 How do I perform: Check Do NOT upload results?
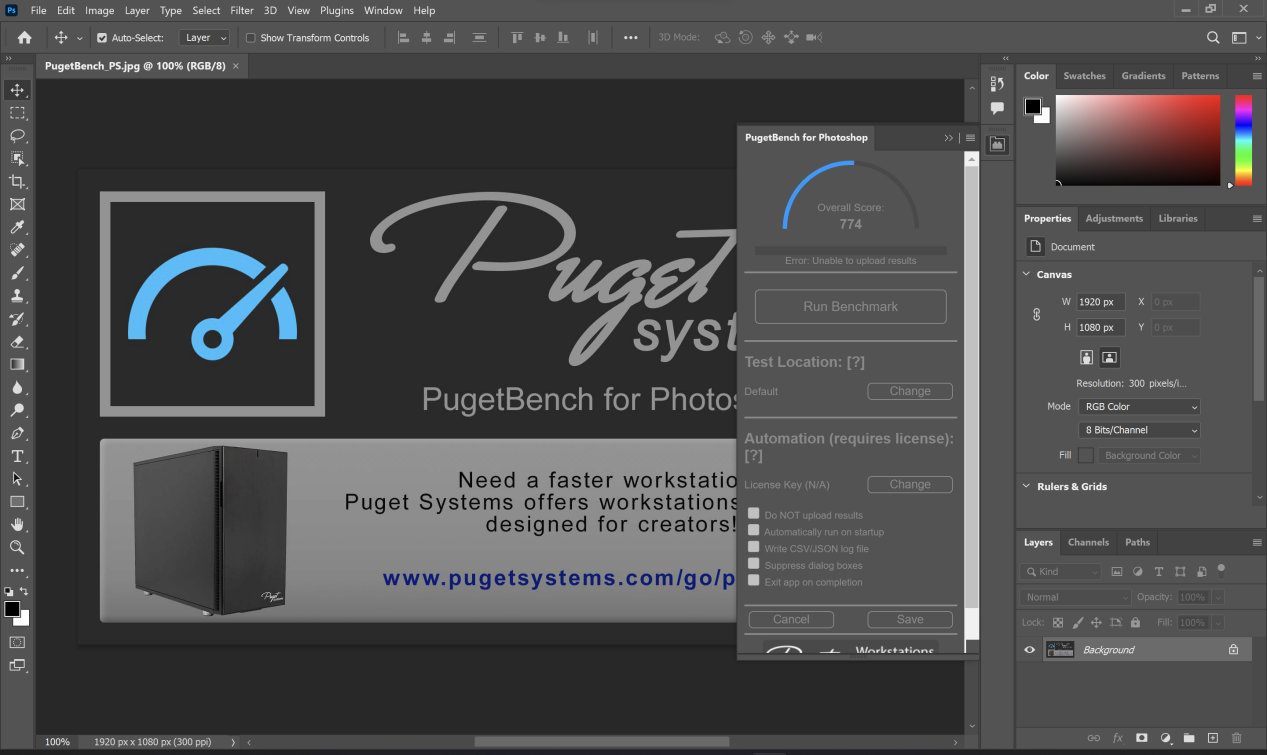(754, 514)
